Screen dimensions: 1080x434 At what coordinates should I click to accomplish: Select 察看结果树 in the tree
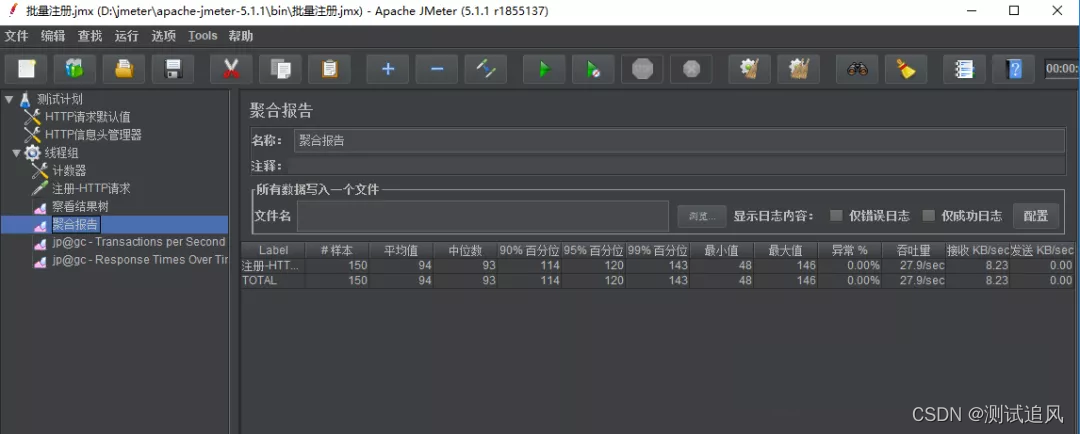[x=81, y=207]
